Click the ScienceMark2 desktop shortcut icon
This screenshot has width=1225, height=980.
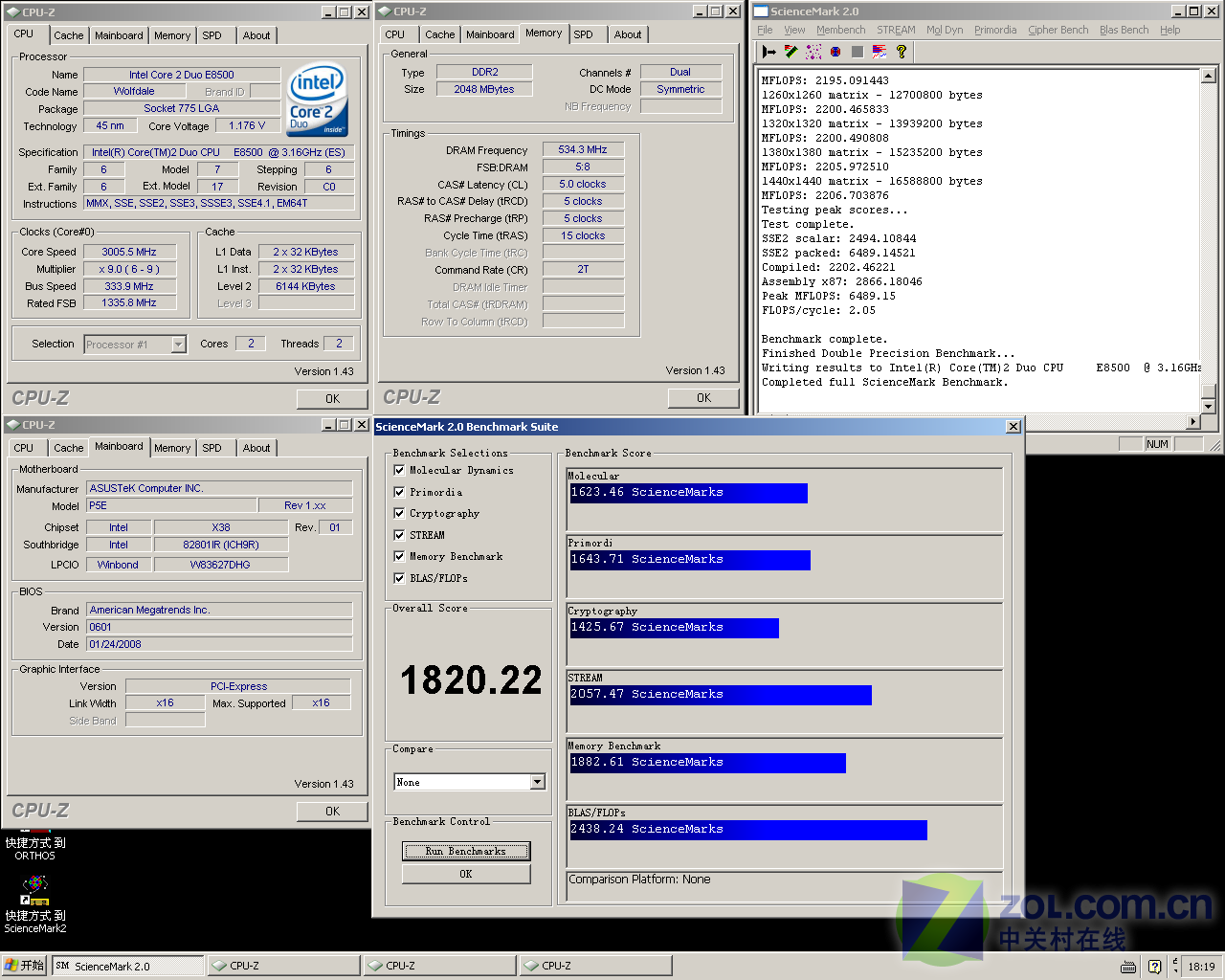point(35,890)
